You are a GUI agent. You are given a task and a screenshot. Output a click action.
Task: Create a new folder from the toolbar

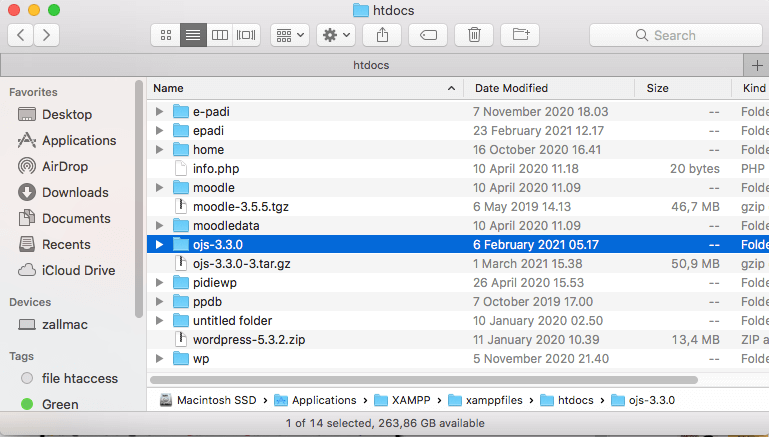pos(520,35)
